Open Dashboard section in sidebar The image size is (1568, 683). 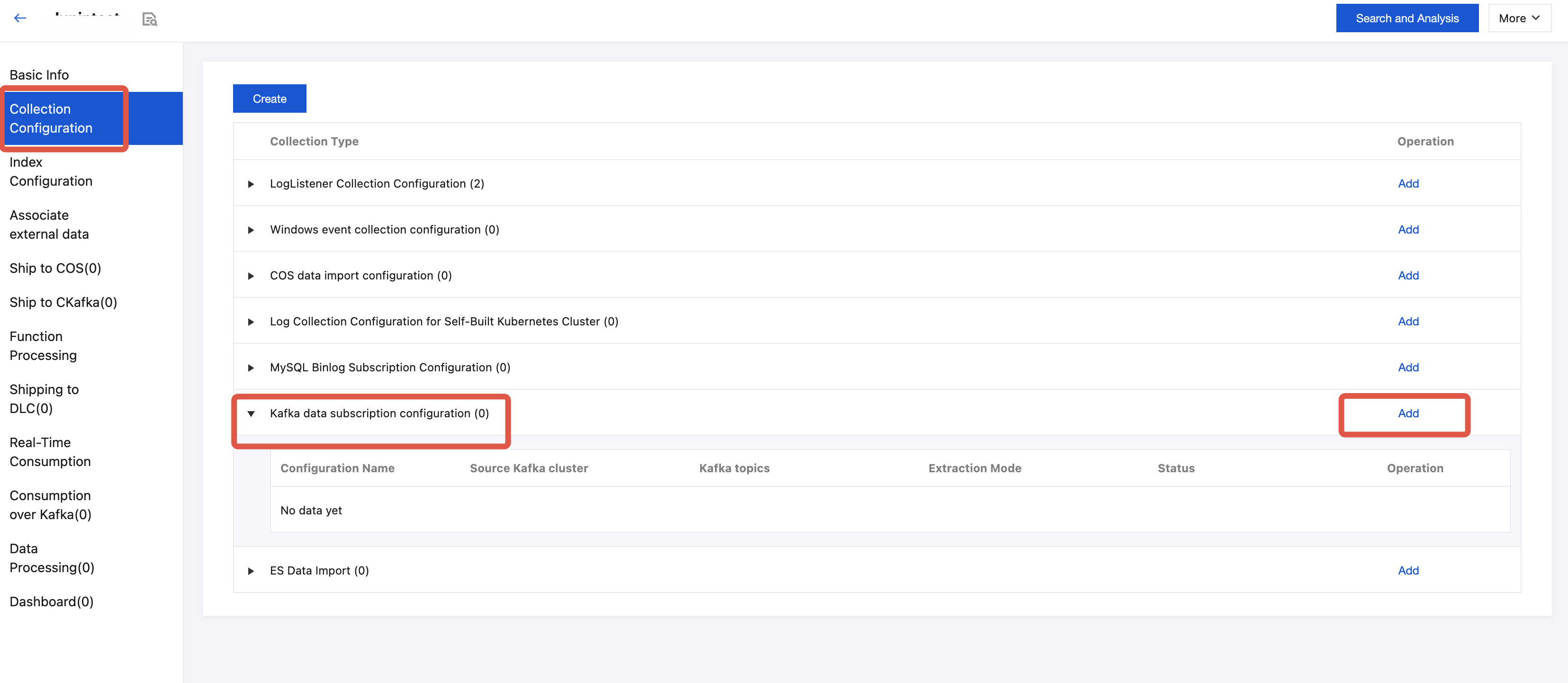pyautogui.click(x=51, y=602)
